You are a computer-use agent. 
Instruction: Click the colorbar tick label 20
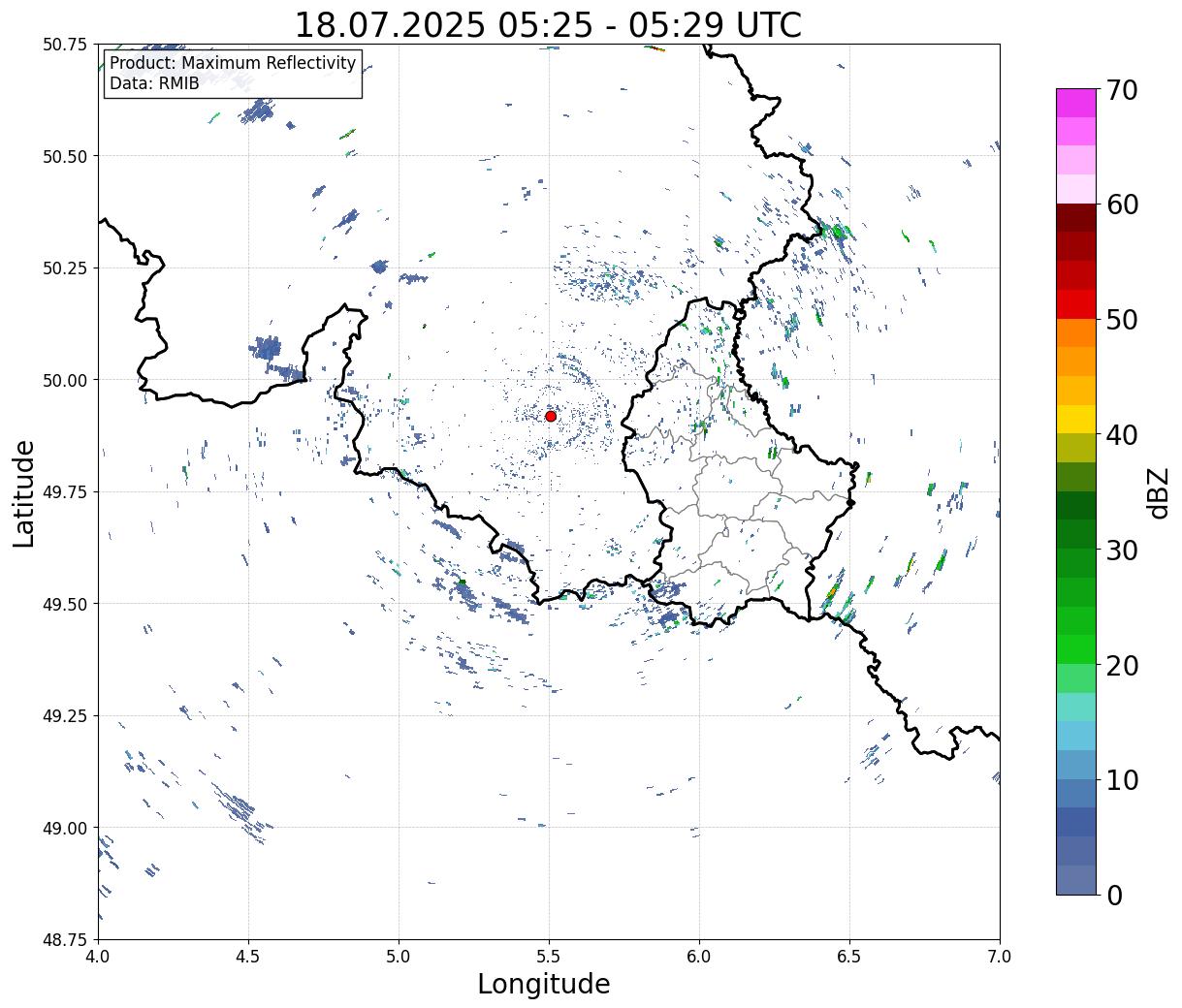click(x=1121, y=665)
